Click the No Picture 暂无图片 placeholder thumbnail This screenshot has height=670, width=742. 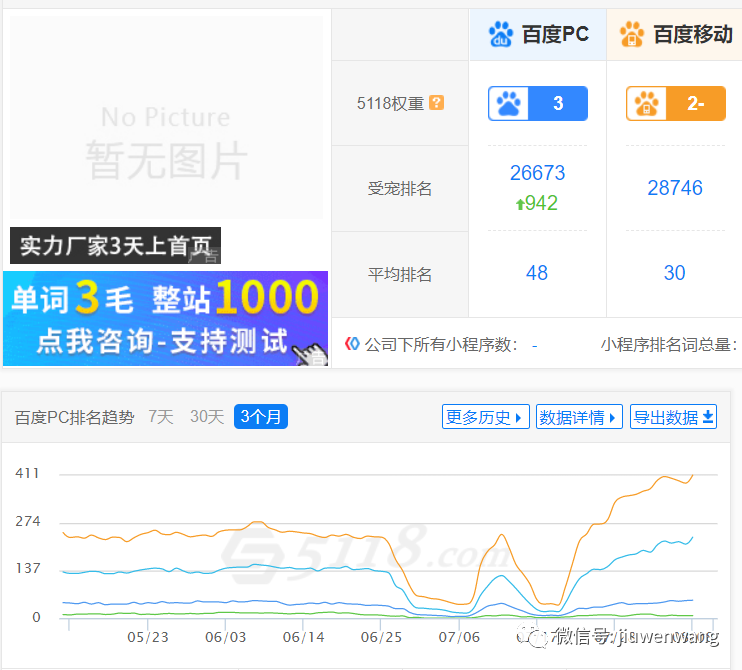[166, 117]
